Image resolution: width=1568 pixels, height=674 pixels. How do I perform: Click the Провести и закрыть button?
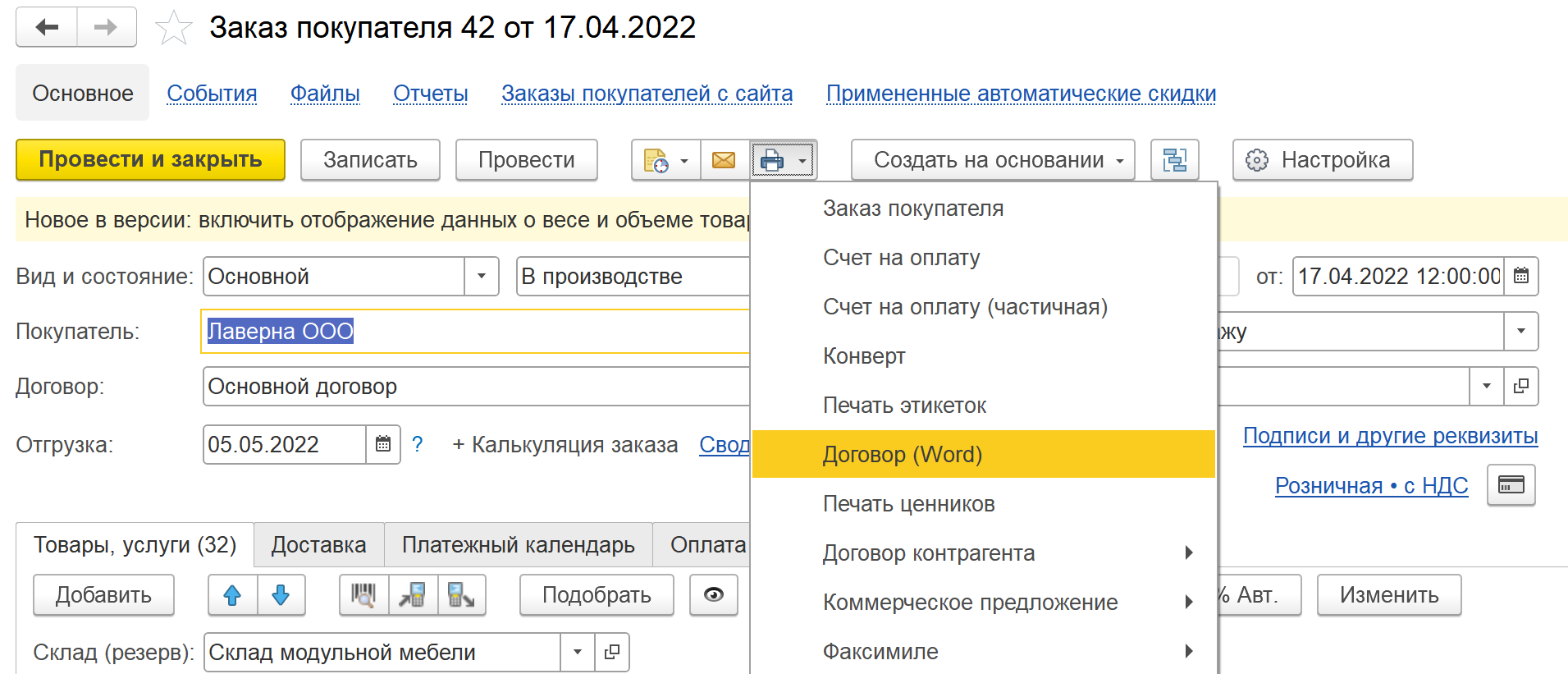tap(151, 160)
